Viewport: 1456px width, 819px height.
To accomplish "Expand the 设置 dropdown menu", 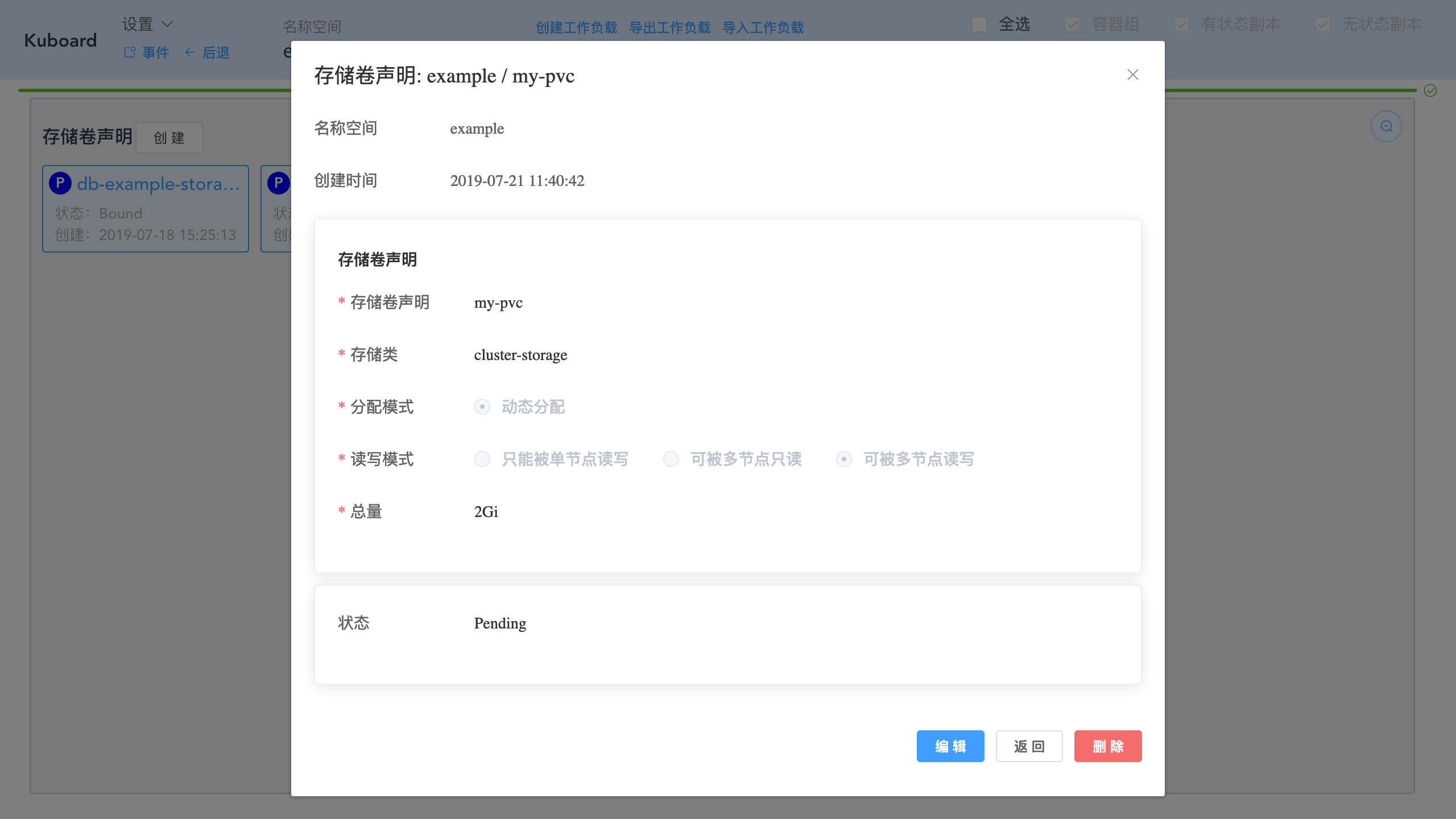I will tap(147, 24).
